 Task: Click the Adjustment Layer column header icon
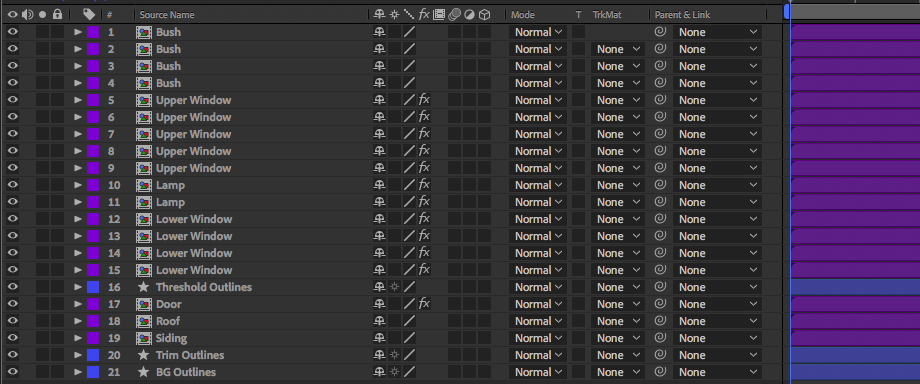tap(469, 14)
